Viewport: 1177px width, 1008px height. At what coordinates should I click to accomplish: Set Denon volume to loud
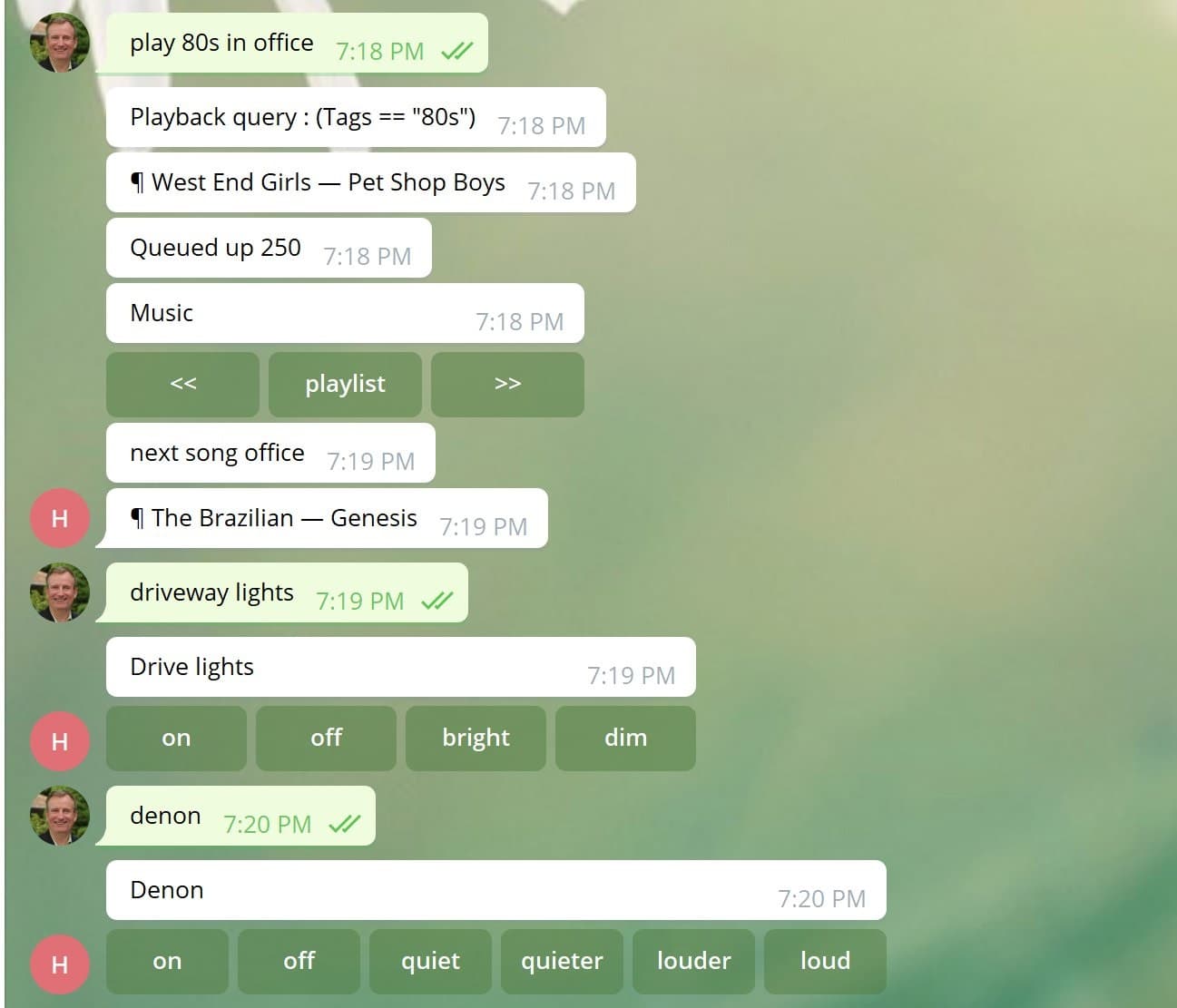pos(825,962)
